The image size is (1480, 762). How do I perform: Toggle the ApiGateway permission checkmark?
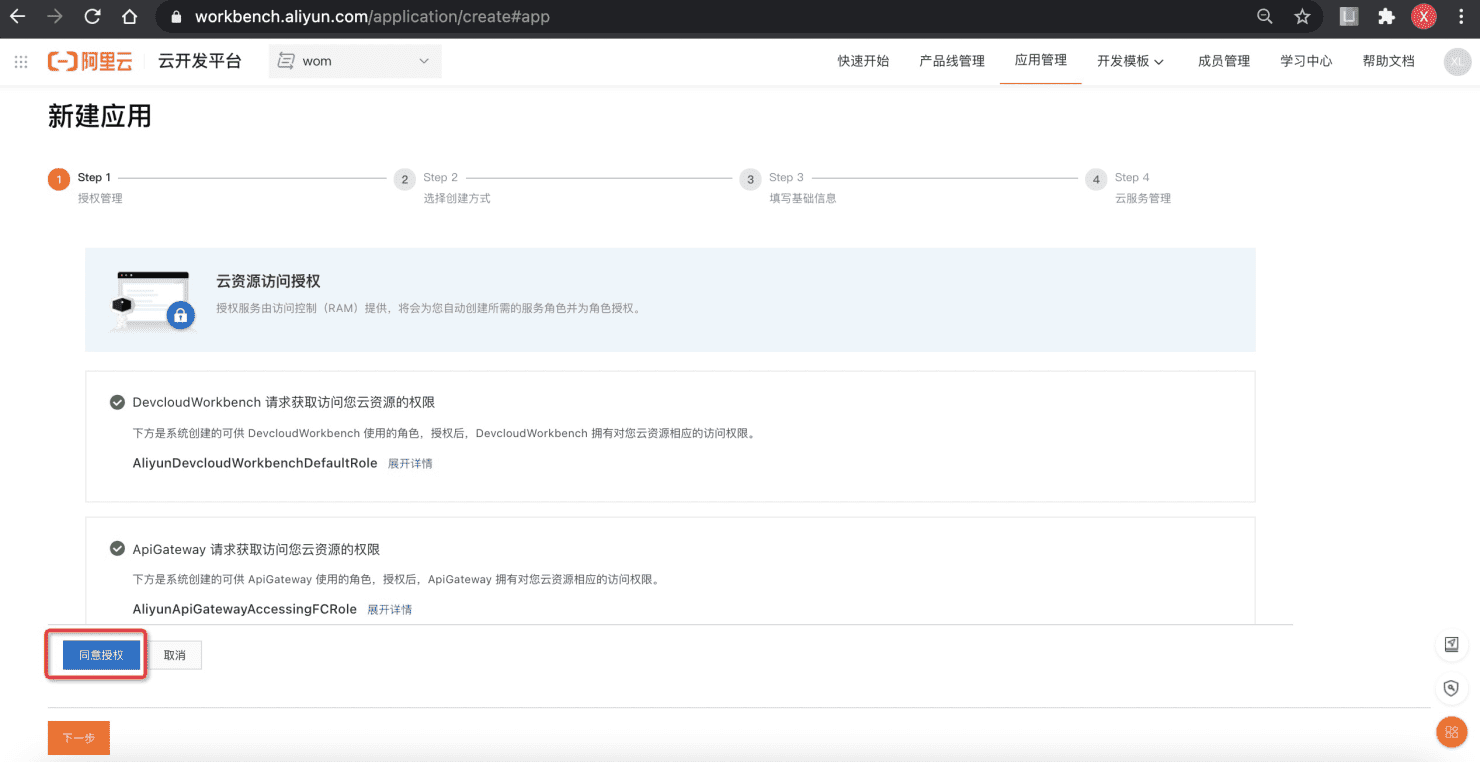[x=117, y=549]
